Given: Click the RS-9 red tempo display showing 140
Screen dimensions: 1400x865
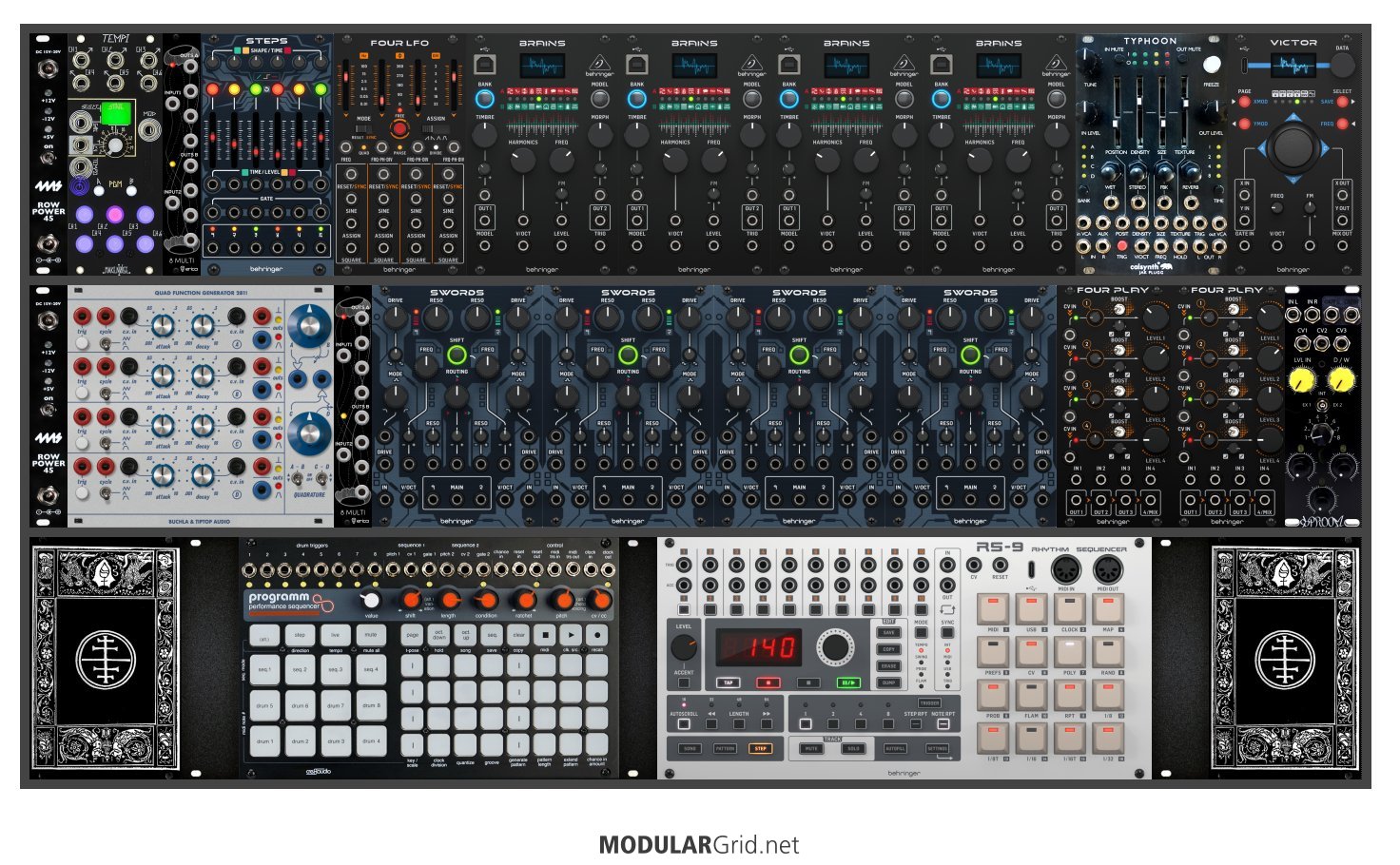Looking at the screenshot, I should point(757,648).
